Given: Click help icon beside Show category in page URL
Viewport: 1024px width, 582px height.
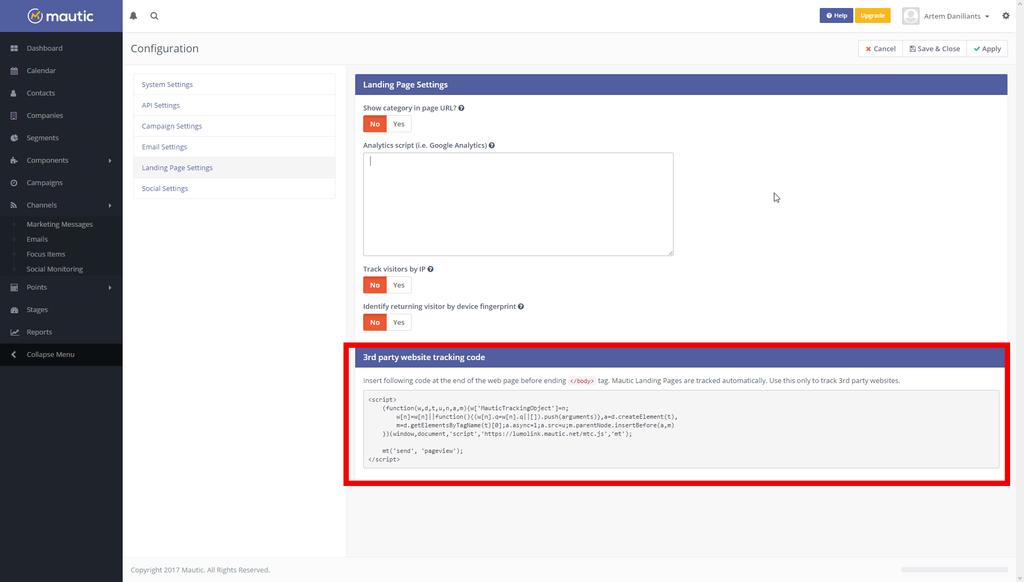Looking at the screenshot, I should 461,108.
